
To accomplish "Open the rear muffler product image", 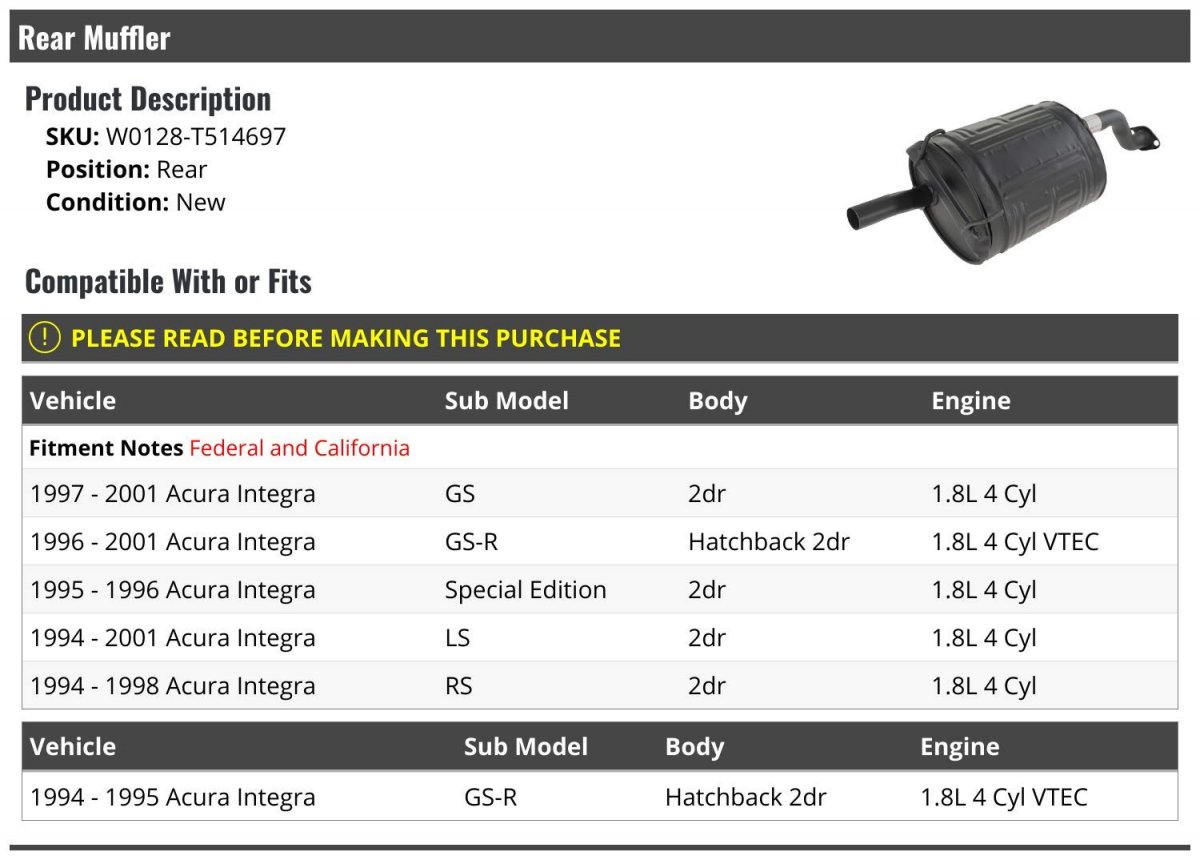I will (1003, 182).
